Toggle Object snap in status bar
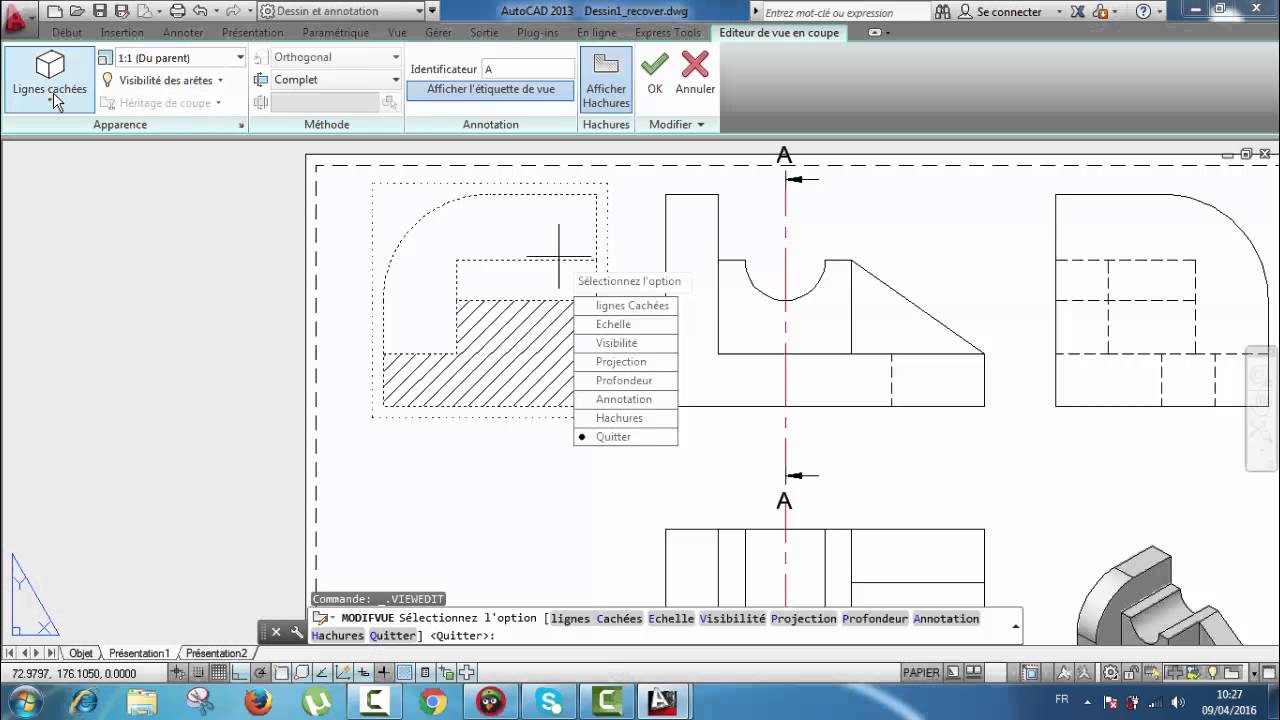This screenshot has width=1280, height=720. (x=281, y=673)
